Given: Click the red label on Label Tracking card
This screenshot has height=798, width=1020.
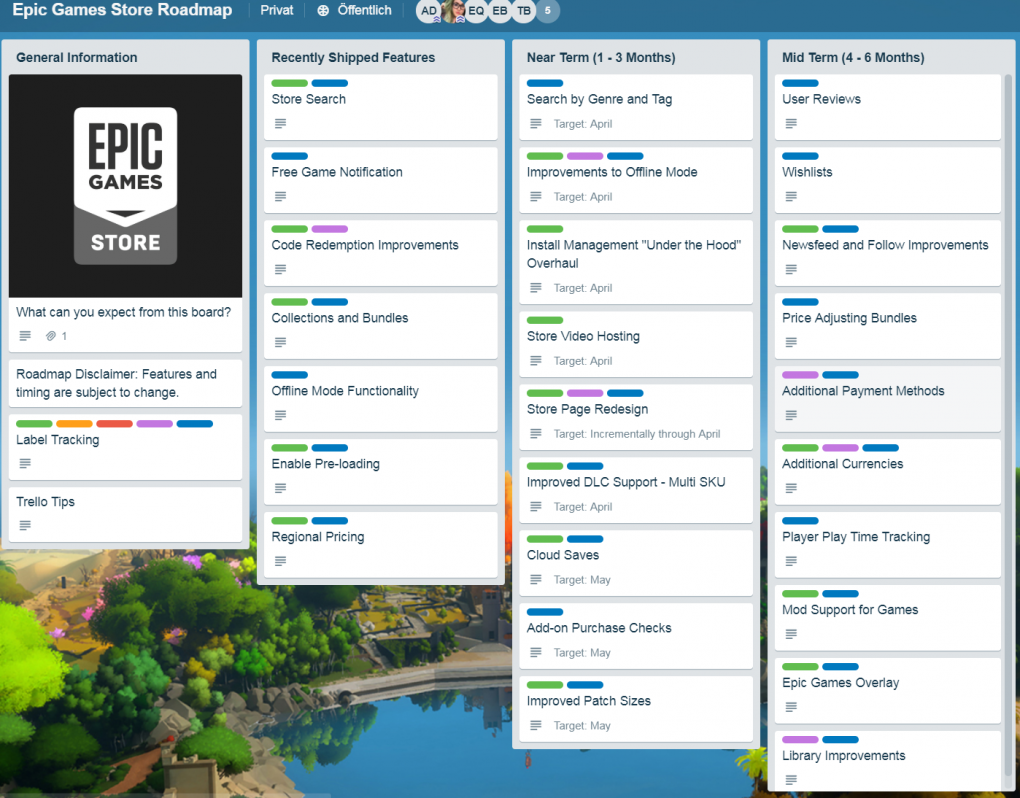Looking at the screenshot, I should 114,423.
